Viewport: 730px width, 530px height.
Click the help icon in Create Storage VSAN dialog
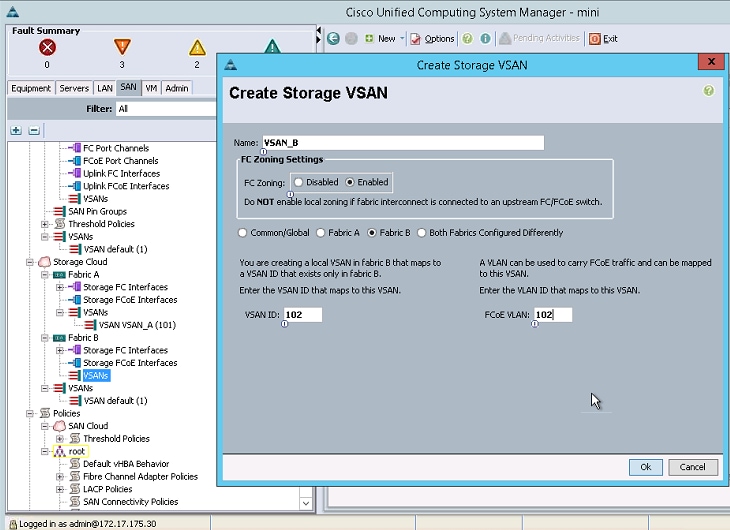[709, 90]
